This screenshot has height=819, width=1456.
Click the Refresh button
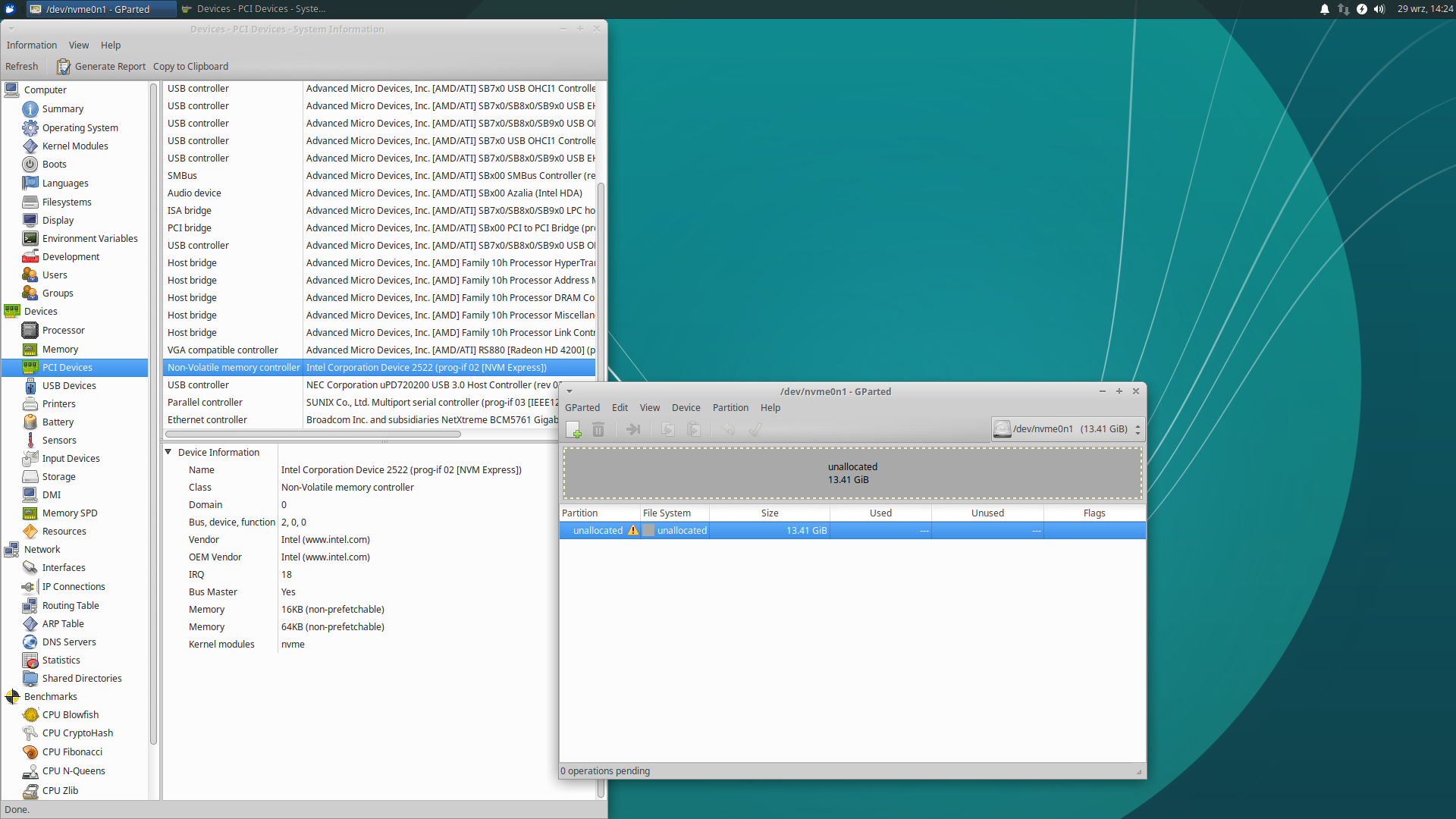click(22, 67)
